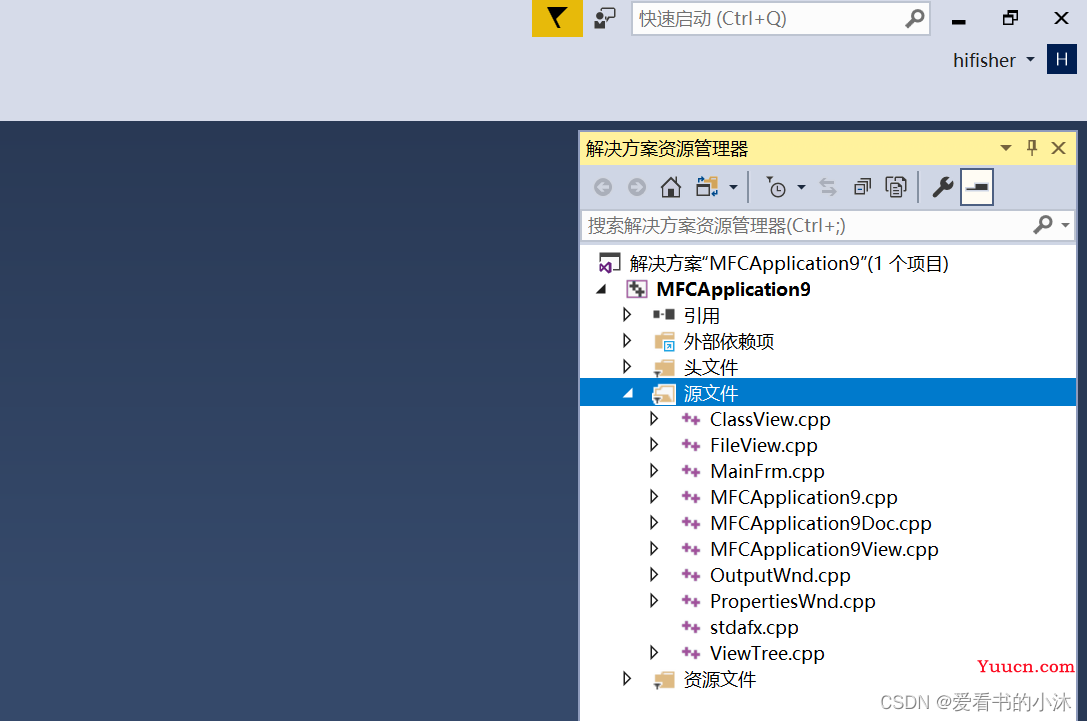1087x721 pixels.
Task: Expand MFCApplication9View.cpp node
Action: pos(654,549)
